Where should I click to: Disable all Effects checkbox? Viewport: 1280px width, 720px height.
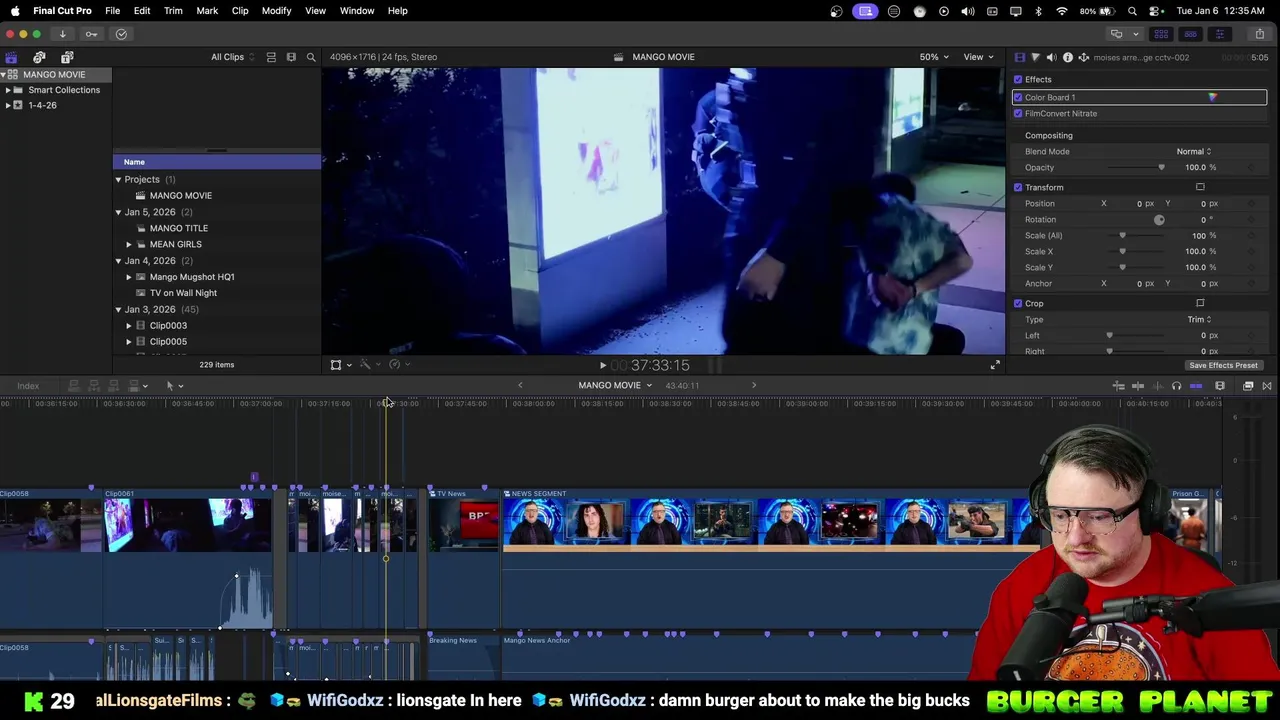click(x=1018, y=79)
